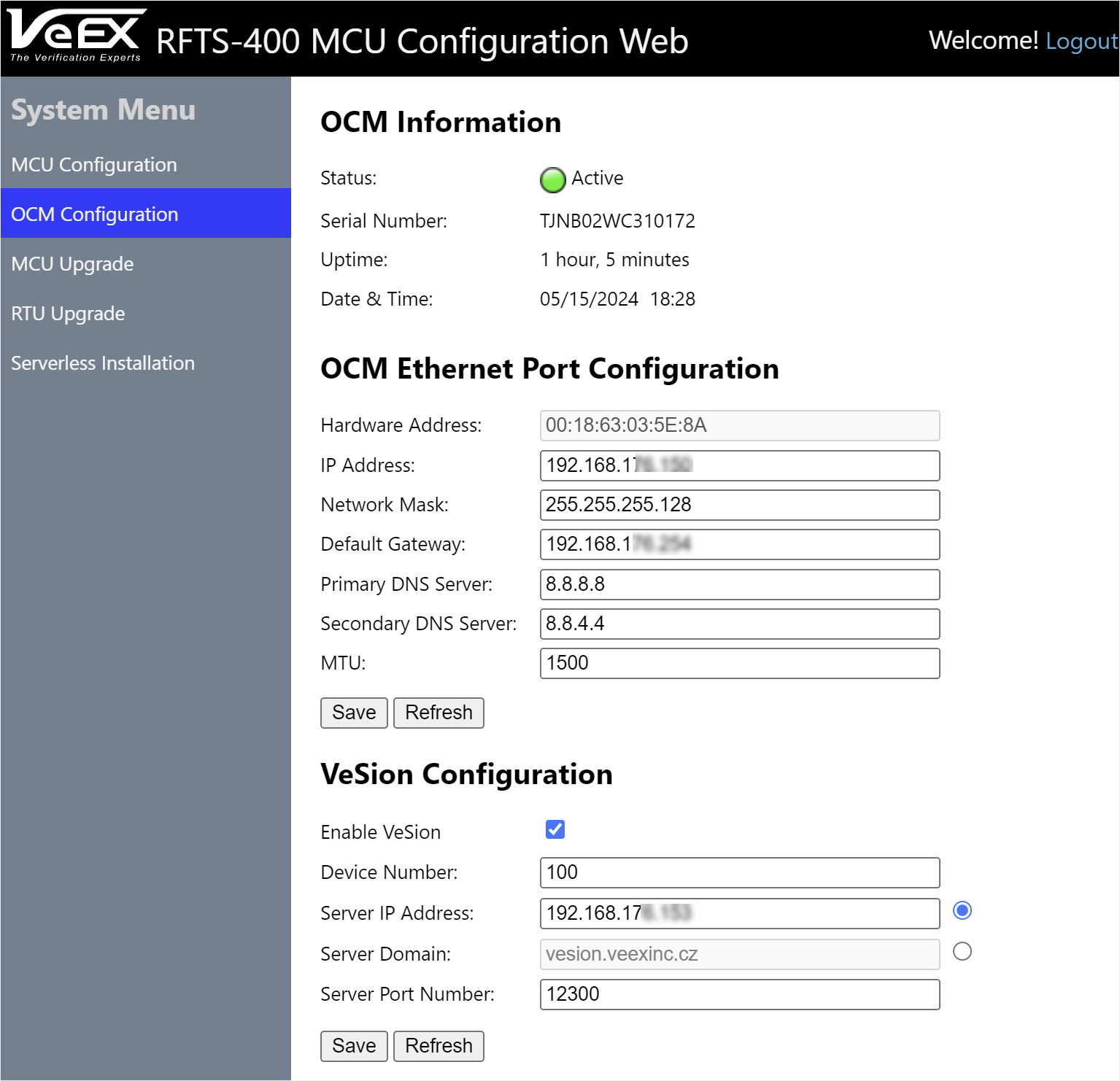
Task: Click the Device Number field
Action: point(740,872)
